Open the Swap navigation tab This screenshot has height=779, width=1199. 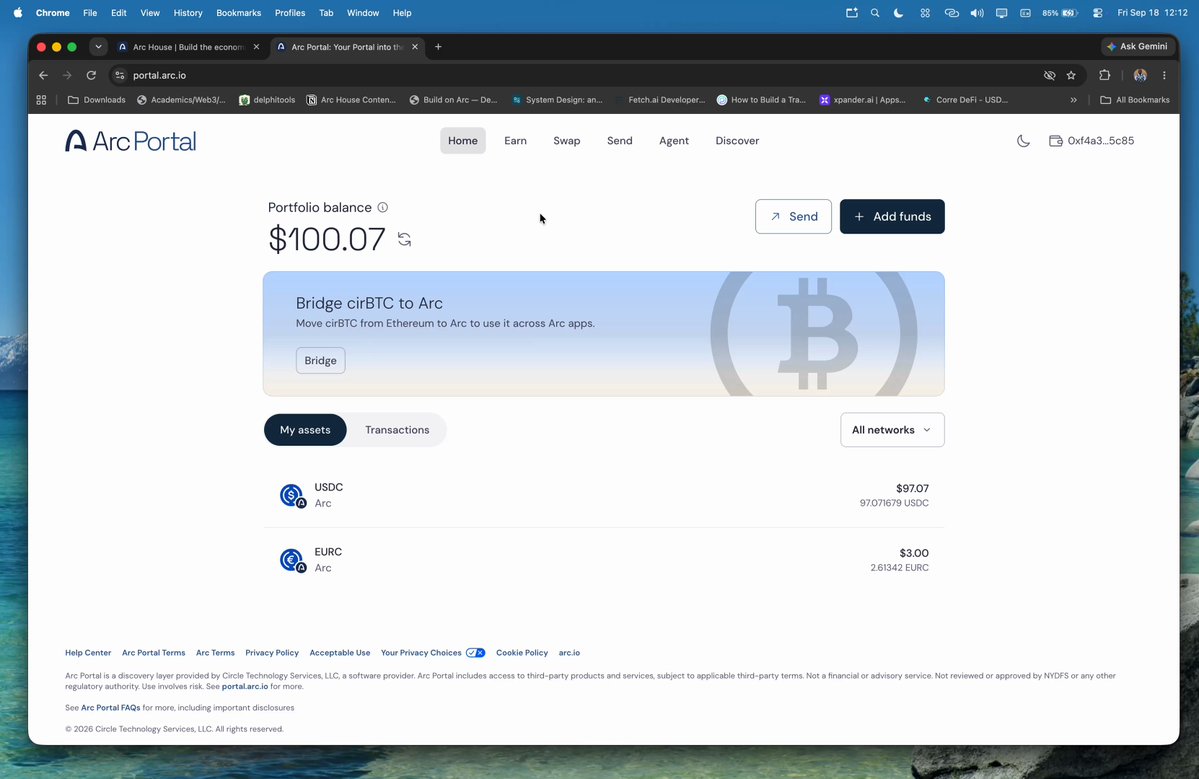(x=567, y=141)
